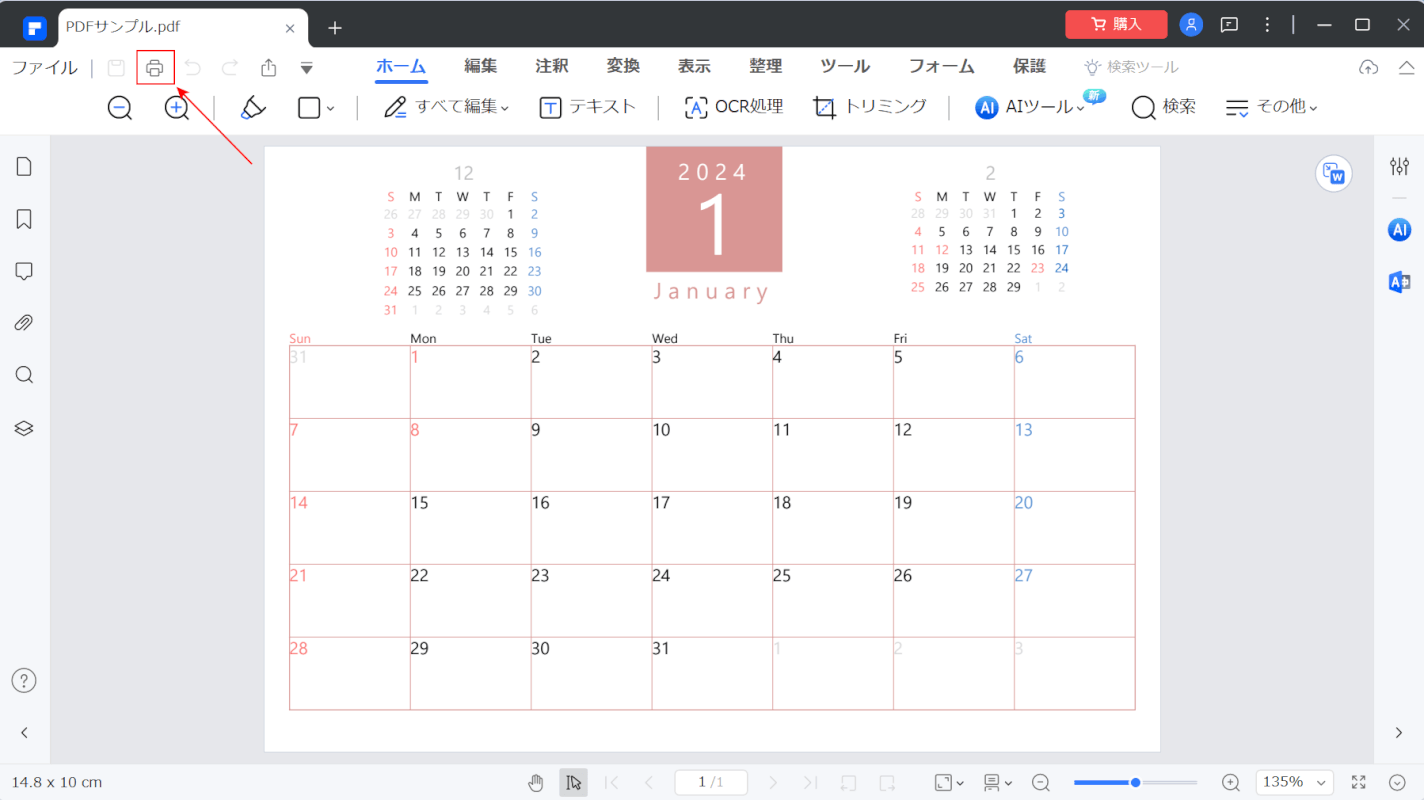Open the quick access toolbar dropdown arrow

[x=307, y=69]
